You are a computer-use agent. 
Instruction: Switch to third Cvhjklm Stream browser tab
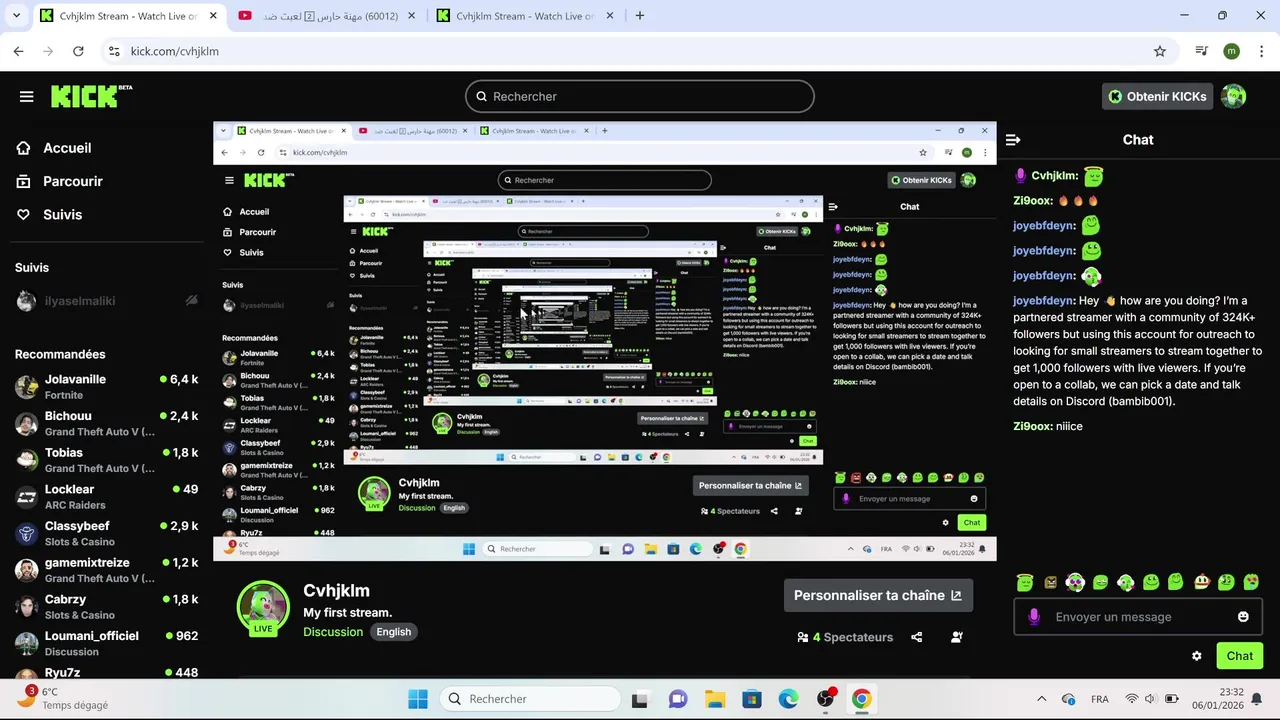click(x=526, y=16)
